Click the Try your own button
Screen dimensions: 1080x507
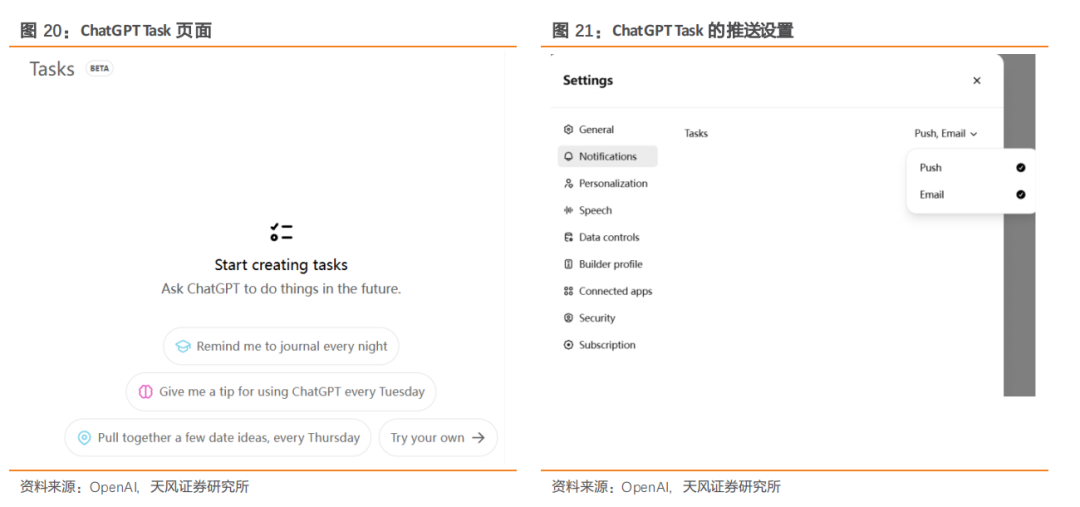(438, 437)
